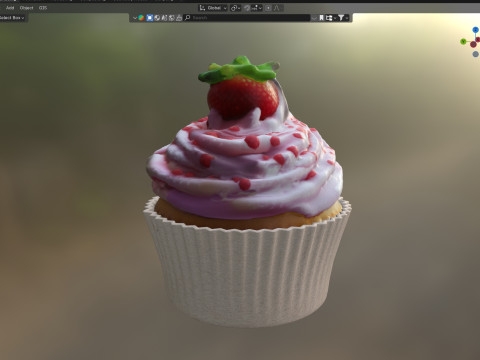Click the green Y axis on the gizmo
The image size is (480, 360).
pyautogui.click(x=463, y=41)
